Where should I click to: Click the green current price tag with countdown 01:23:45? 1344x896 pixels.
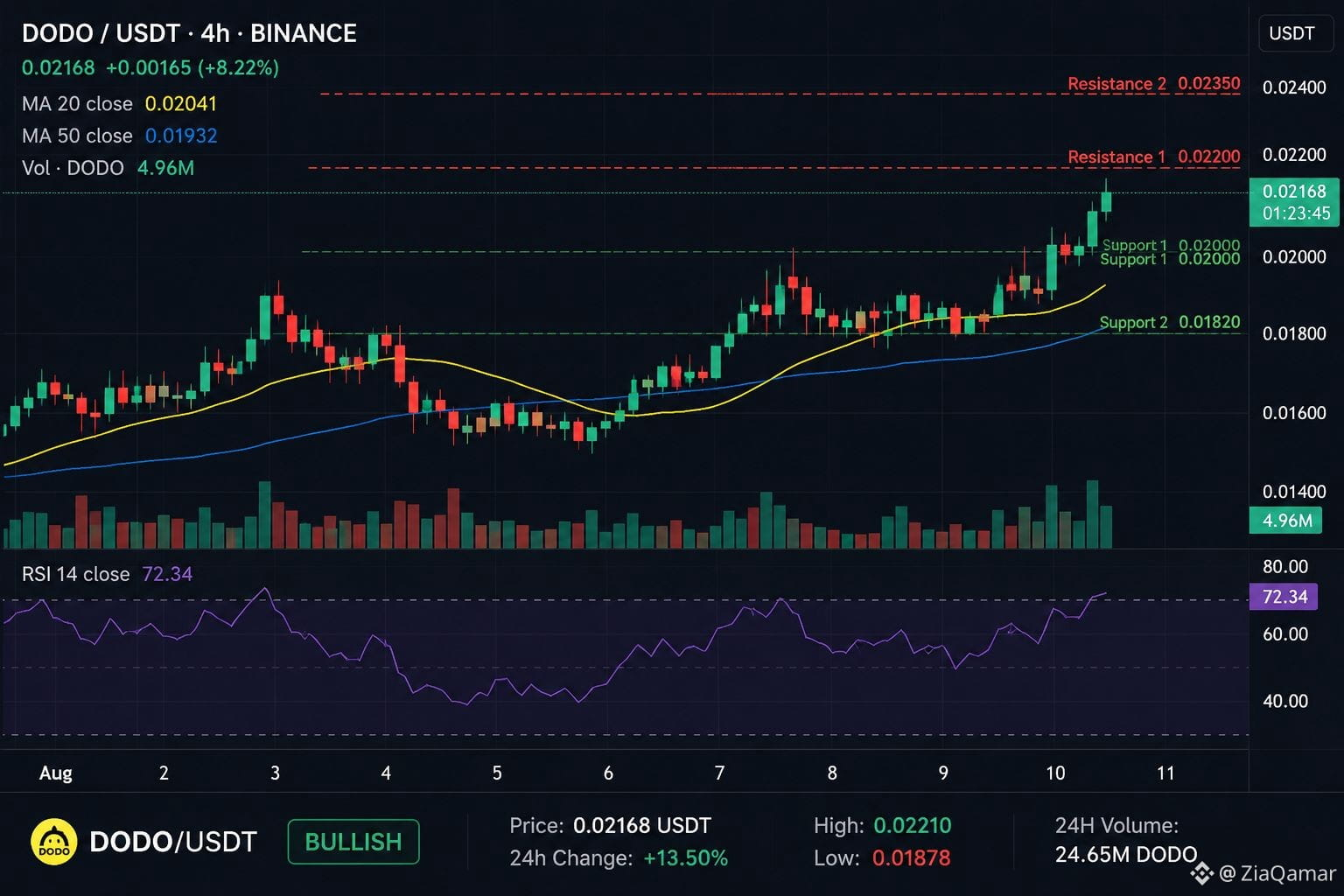(x=1295, y=202)
